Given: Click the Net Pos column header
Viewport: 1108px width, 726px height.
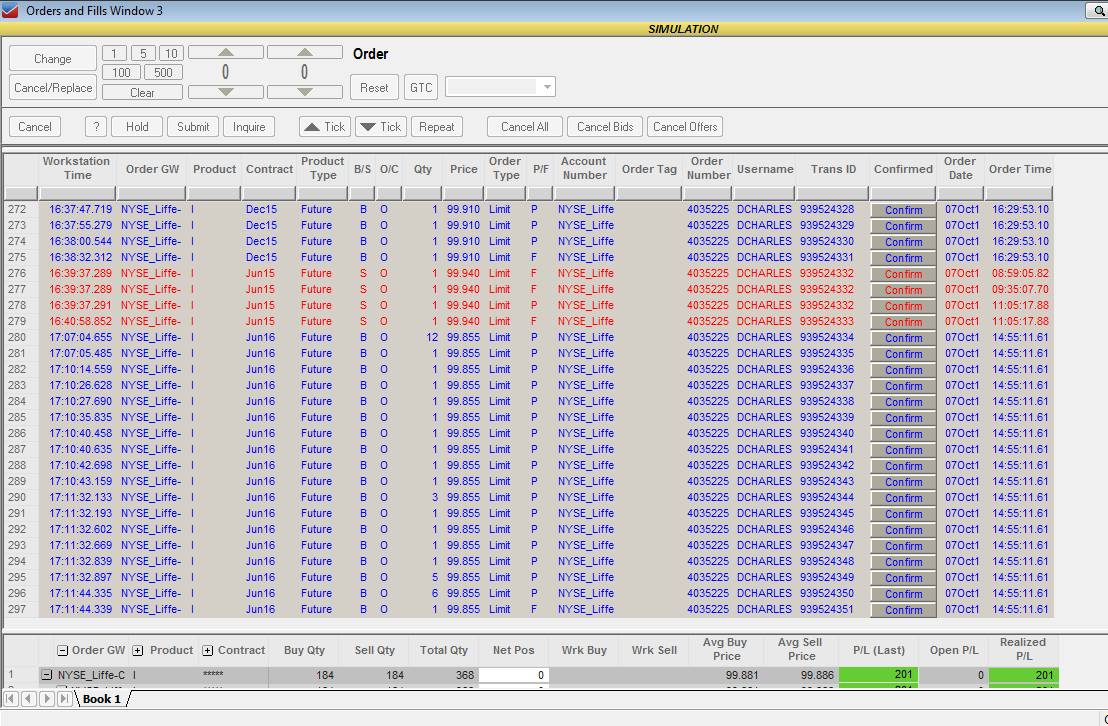Looking at the screenshot, I should click(x=514, y=650).
